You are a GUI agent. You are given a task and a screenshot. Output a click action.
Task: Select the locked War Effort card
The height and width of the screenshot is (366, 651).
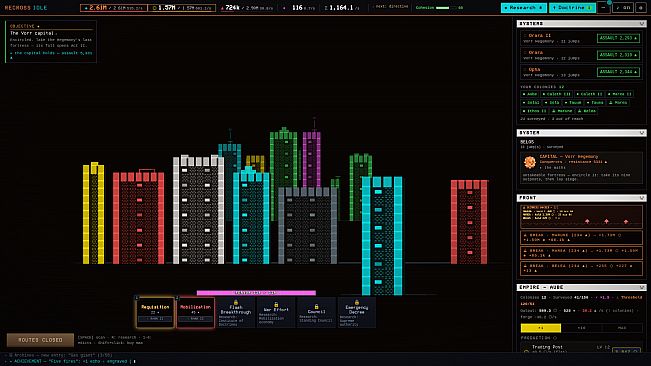(276, 312)
